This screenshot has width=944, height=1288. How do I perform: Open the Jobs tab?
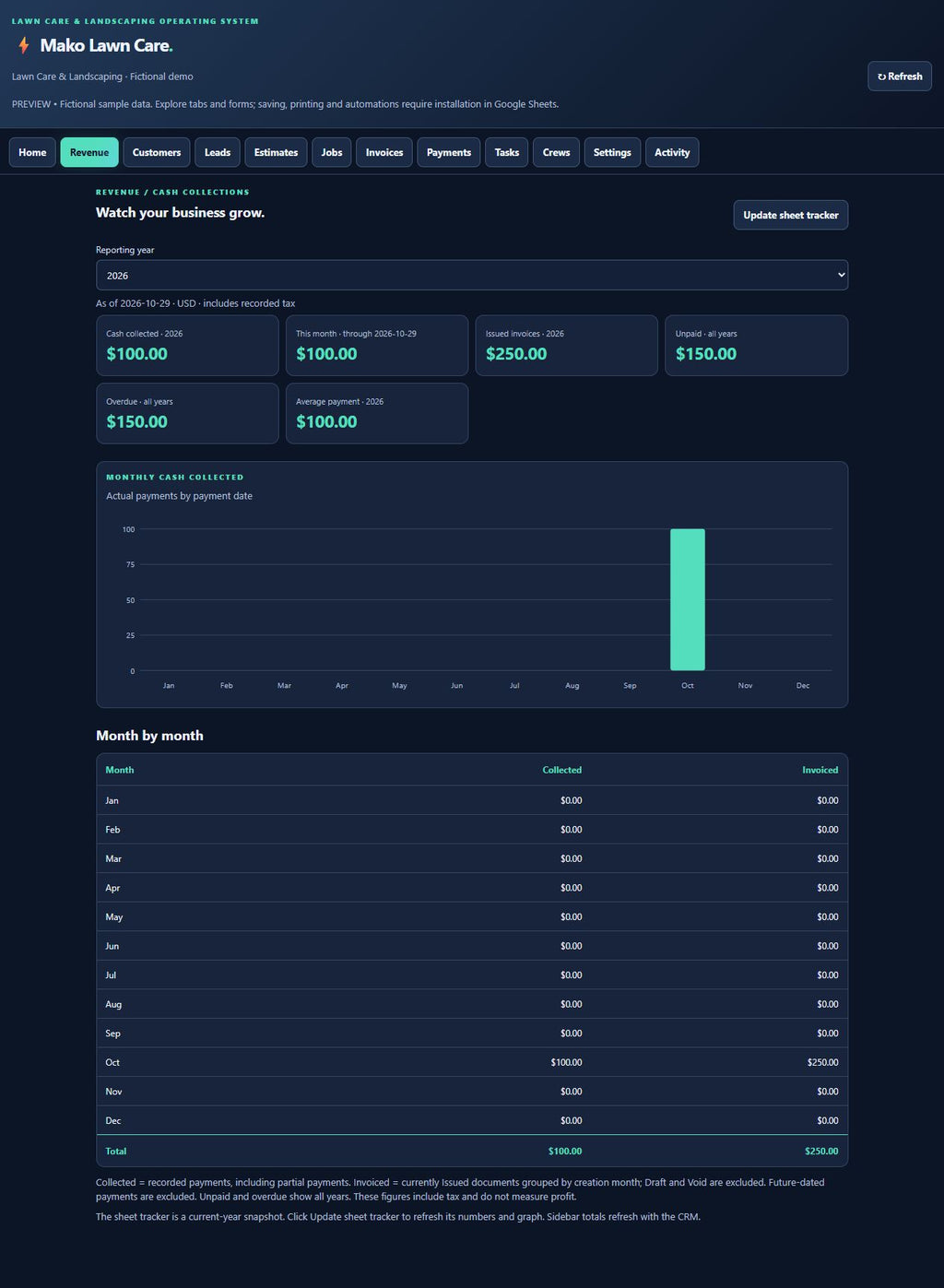[x=332, y=152]
